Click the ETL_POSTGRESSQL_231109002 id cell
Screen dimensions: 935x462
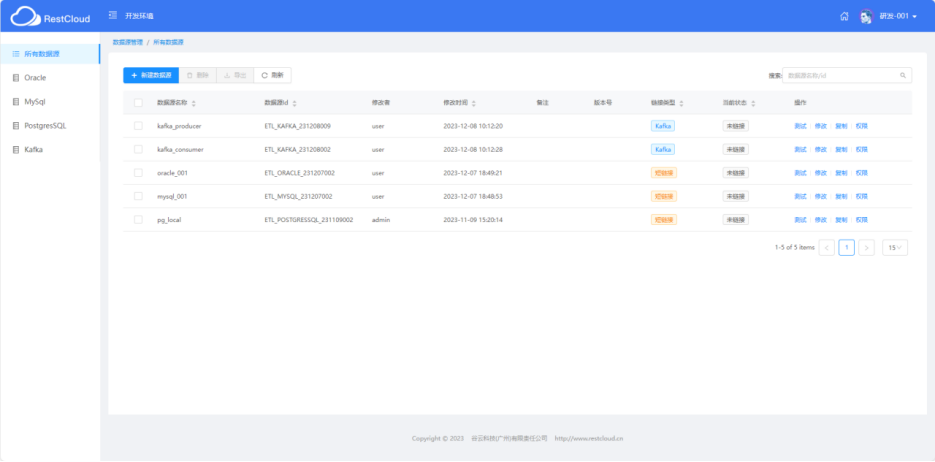click(x=308, y=219)
